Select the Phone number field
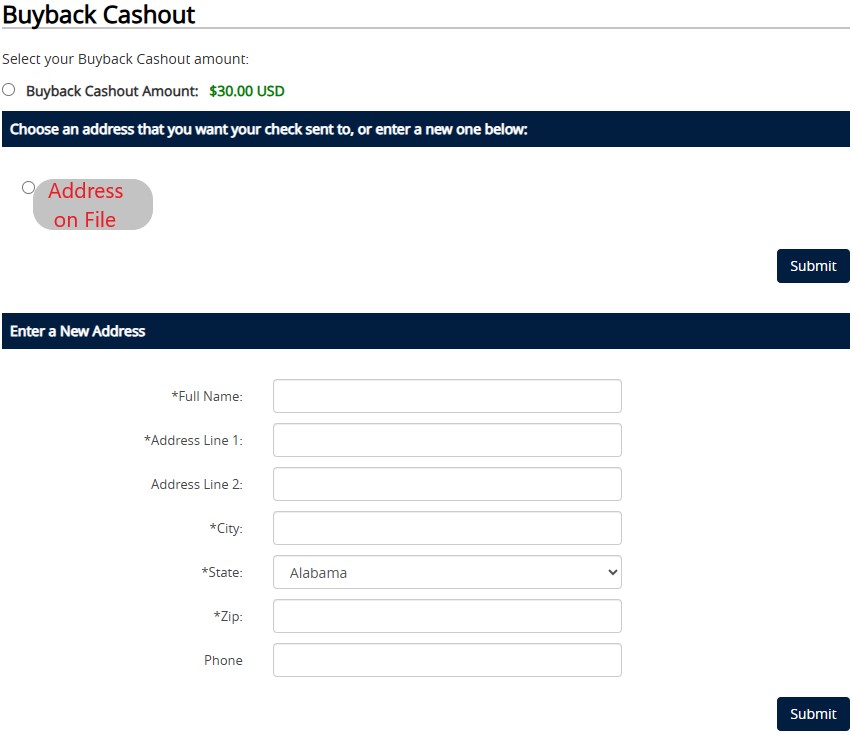 [x=447, y=660]
